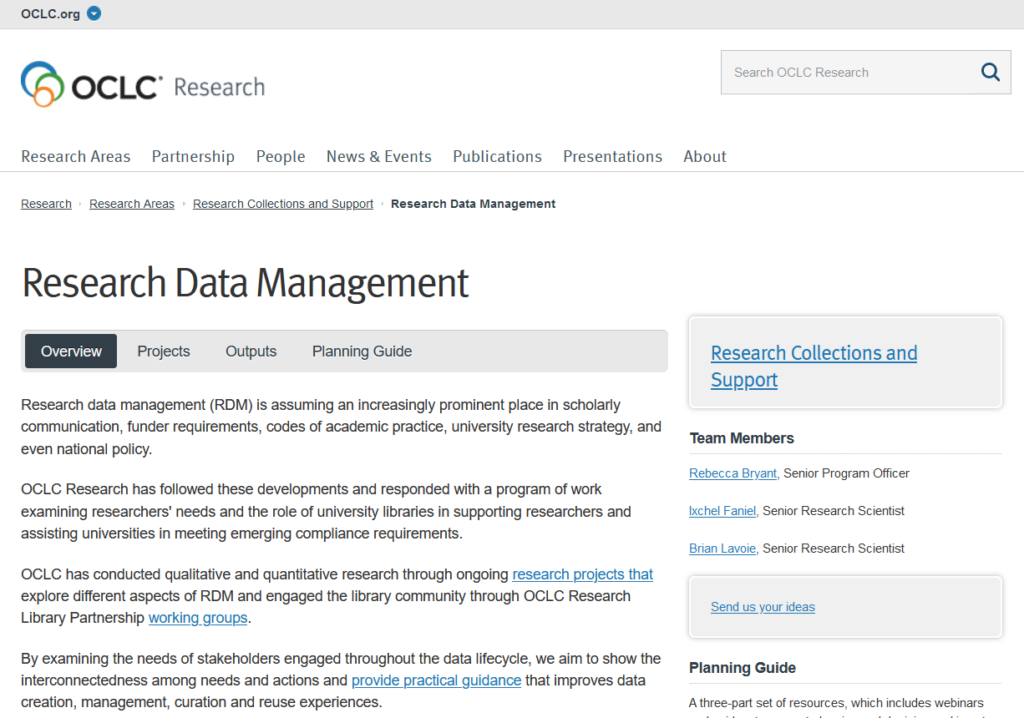The height and width of the screenshot is (718, 1024).
Task: View Brian Lavoie's profile
Action: coord(722,549)
